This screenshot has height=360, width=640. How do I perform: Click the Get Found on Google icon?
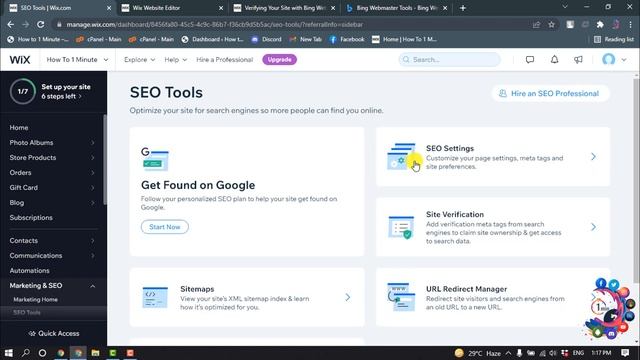tap(155, 159)
